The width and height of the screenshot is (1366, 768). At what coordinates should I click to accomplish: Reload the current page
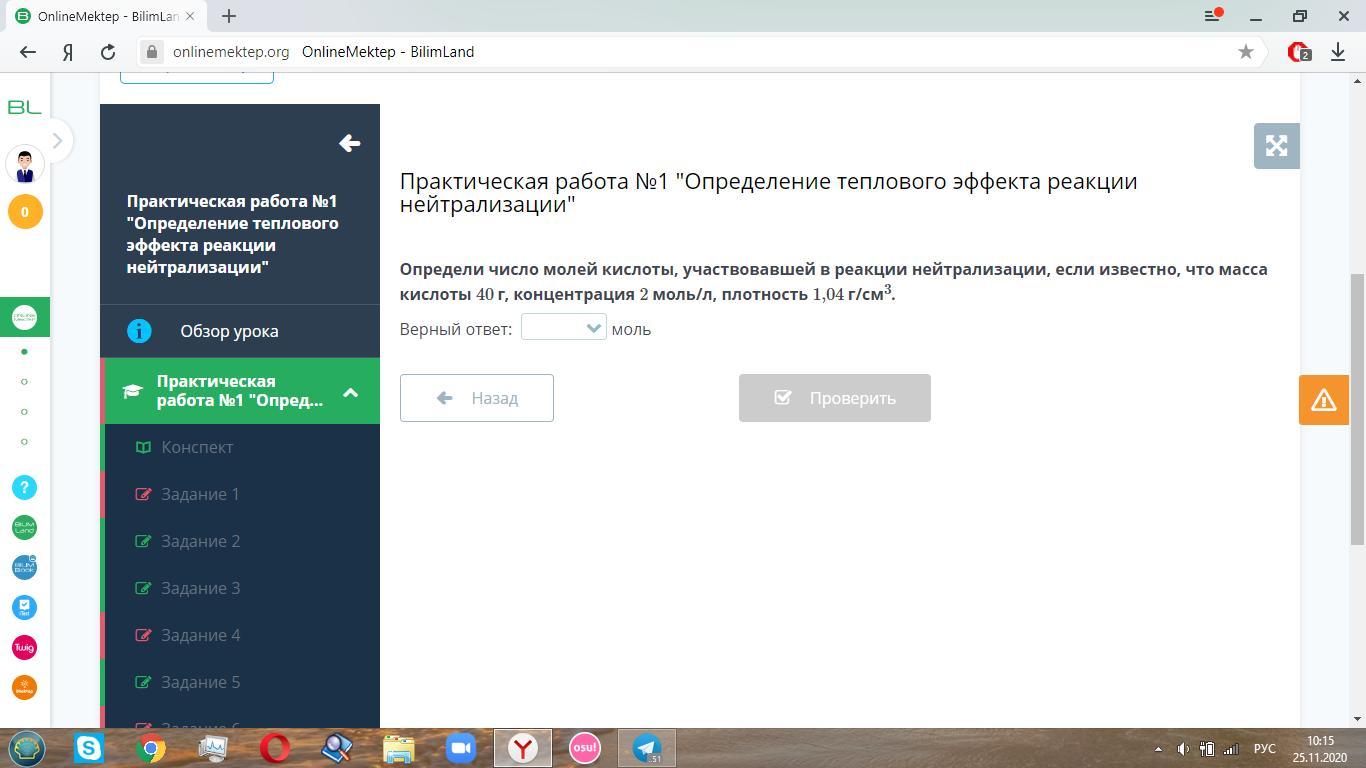(x=108, y=52)
